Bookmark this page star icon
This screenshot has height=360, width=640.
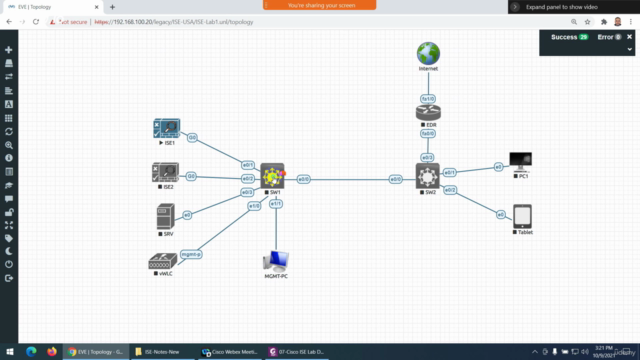[587, 22]
